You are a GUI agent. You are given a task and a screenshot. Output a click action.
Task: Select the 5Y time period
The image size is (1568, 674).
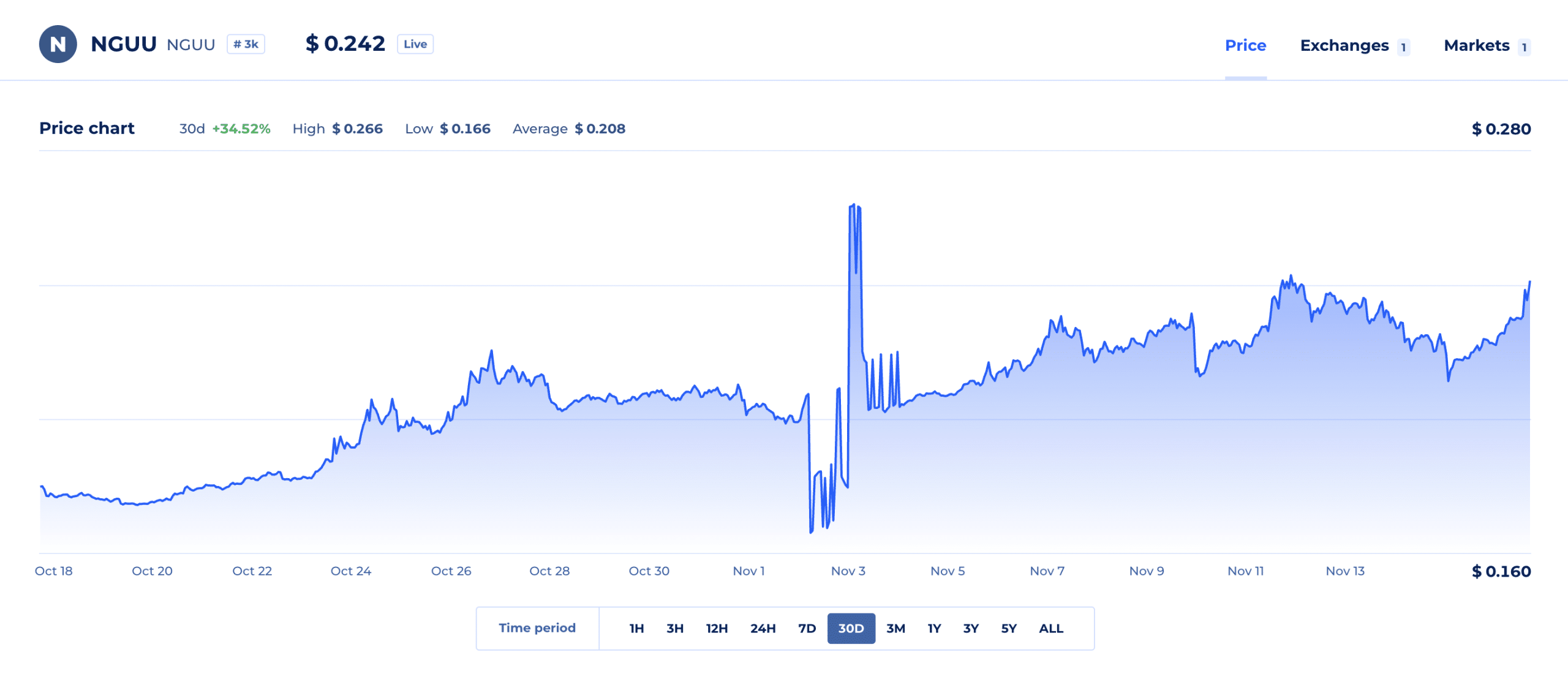(1009, 628)
